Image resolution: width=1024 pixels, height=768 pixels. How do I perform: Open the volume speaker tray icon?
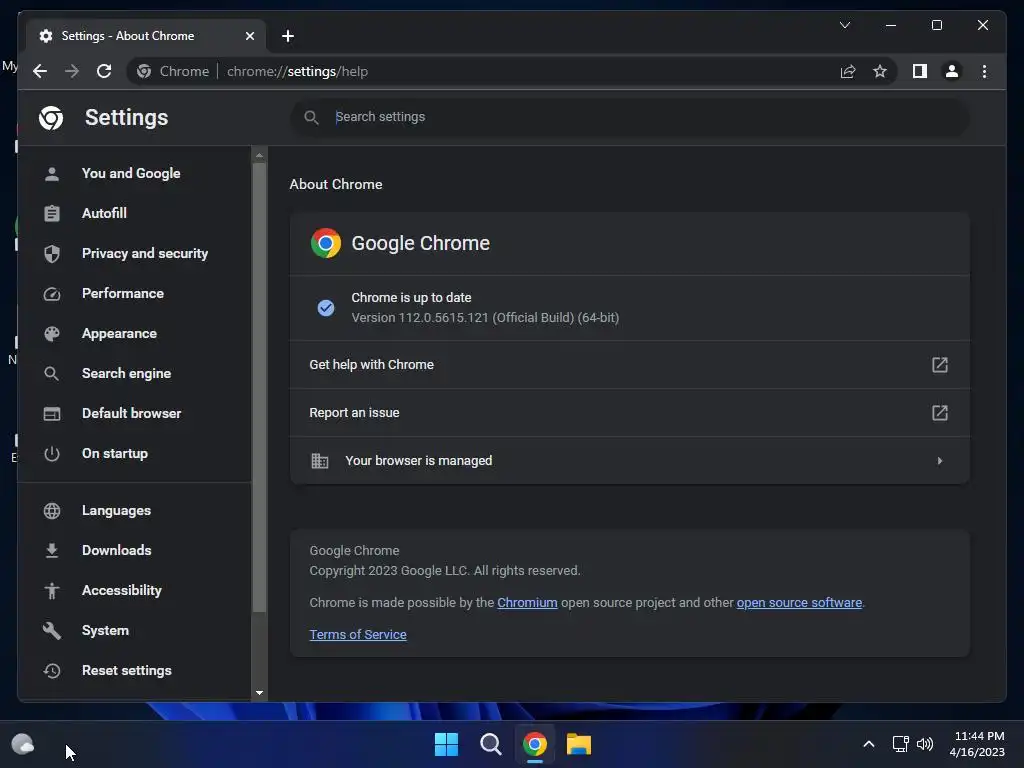(x=925, y=744)
